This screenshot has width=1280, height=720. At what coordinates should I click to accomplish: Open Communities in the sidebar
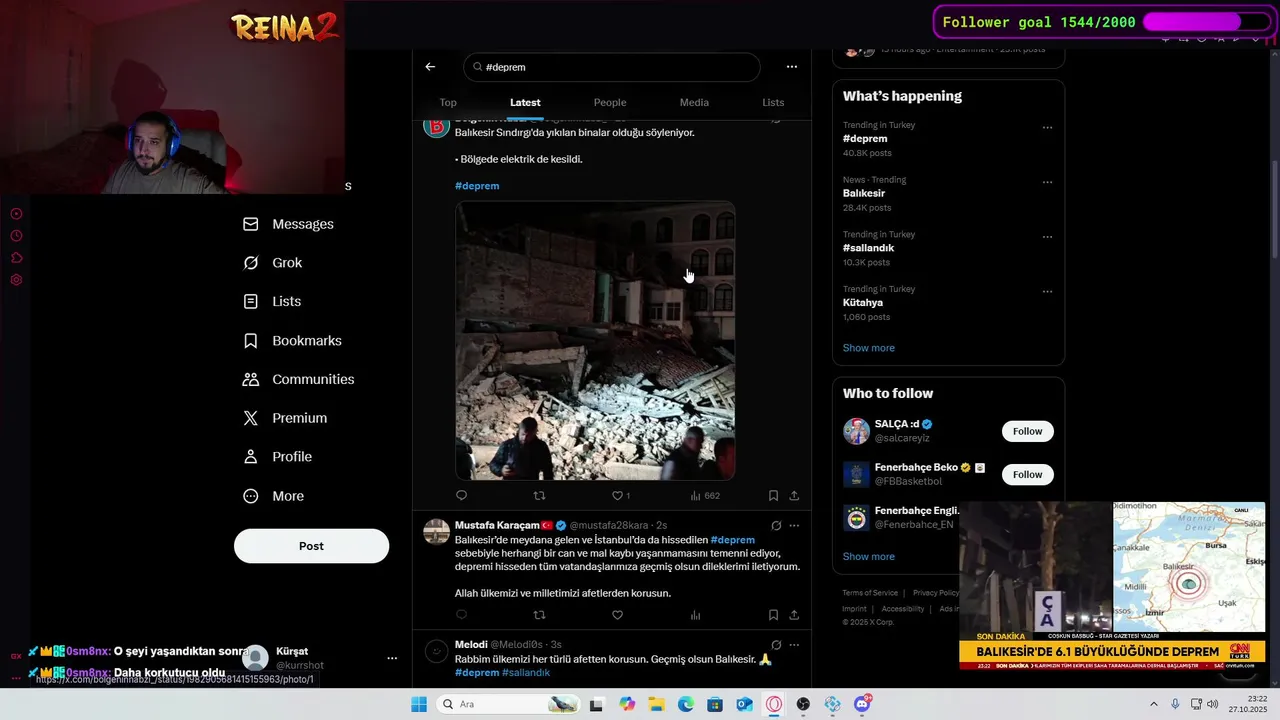pyautogui.click(x=298, y=379)
